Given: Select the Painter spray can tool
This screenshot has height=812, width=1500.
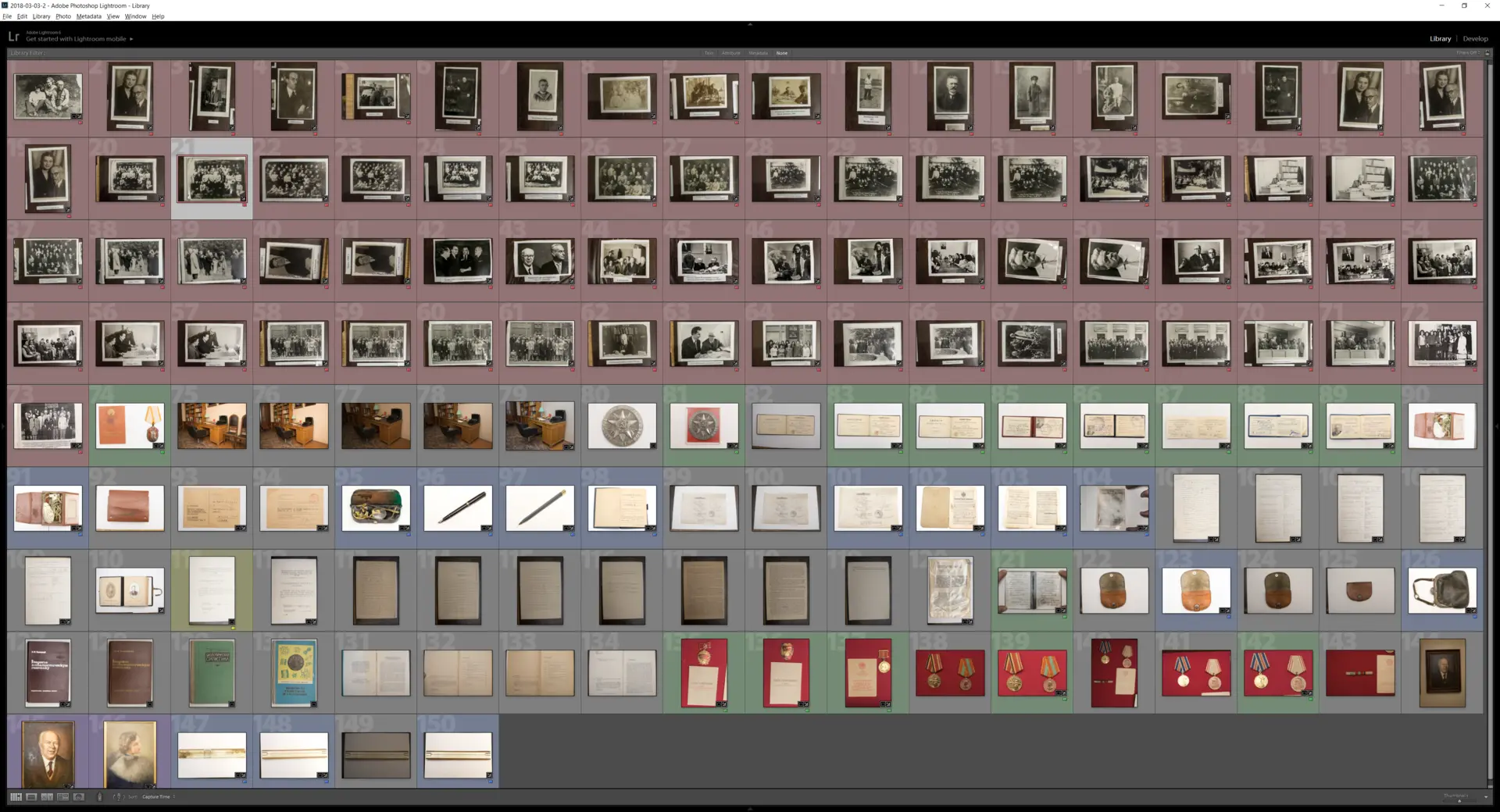Looking at the screenshot, I should (x=99, y=797).
